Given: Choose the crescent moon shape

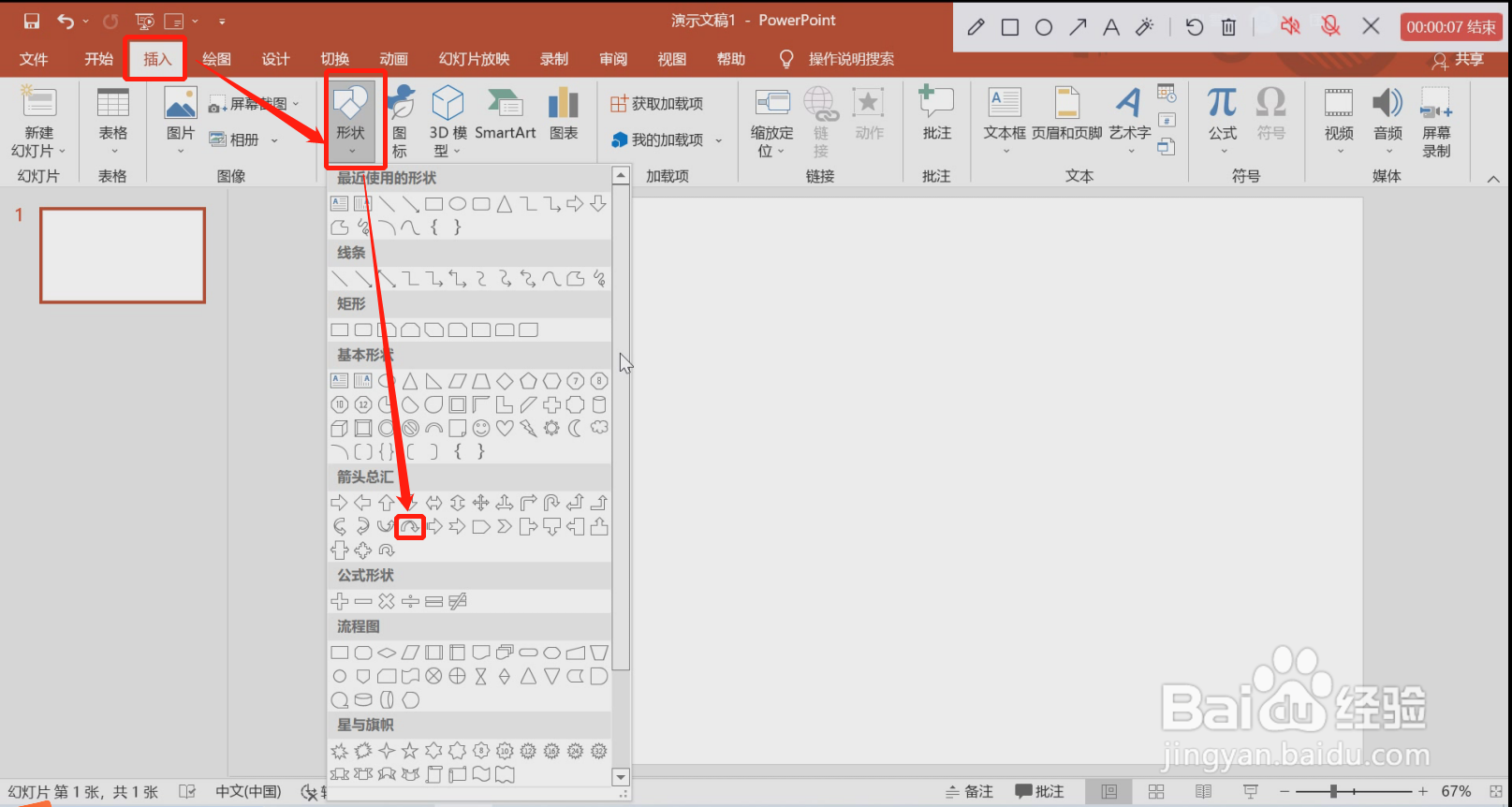Looking at the screenshot, I should 575,429.
